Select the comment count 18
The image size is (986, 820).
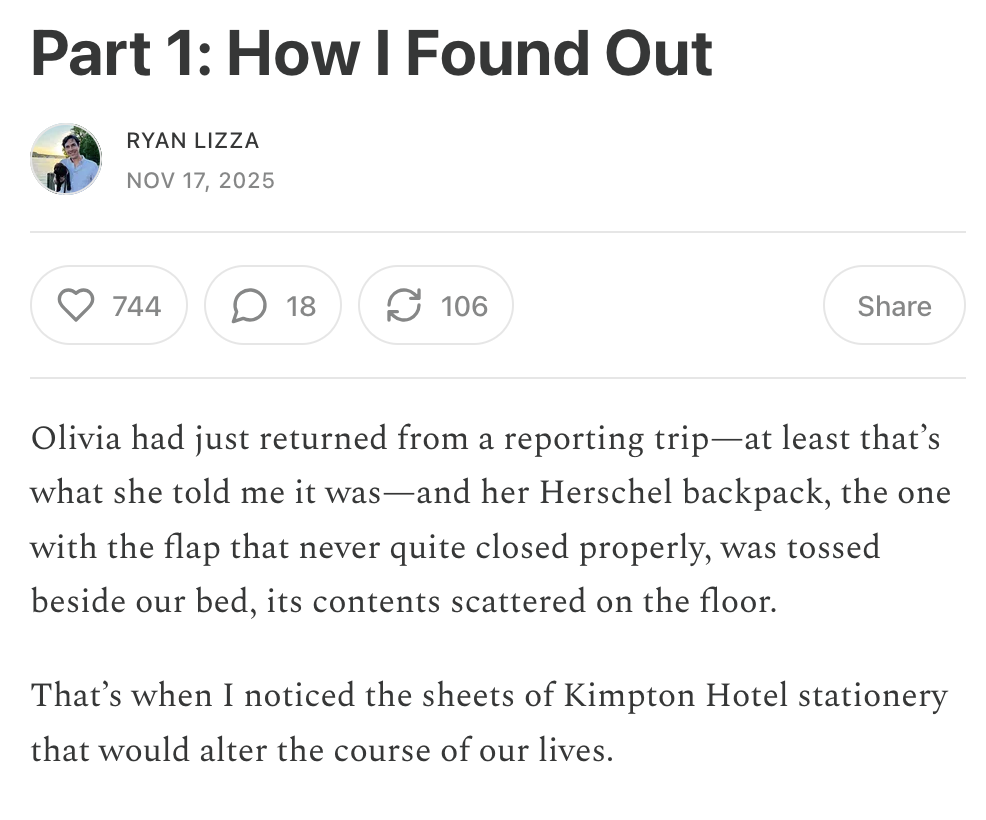300,305
